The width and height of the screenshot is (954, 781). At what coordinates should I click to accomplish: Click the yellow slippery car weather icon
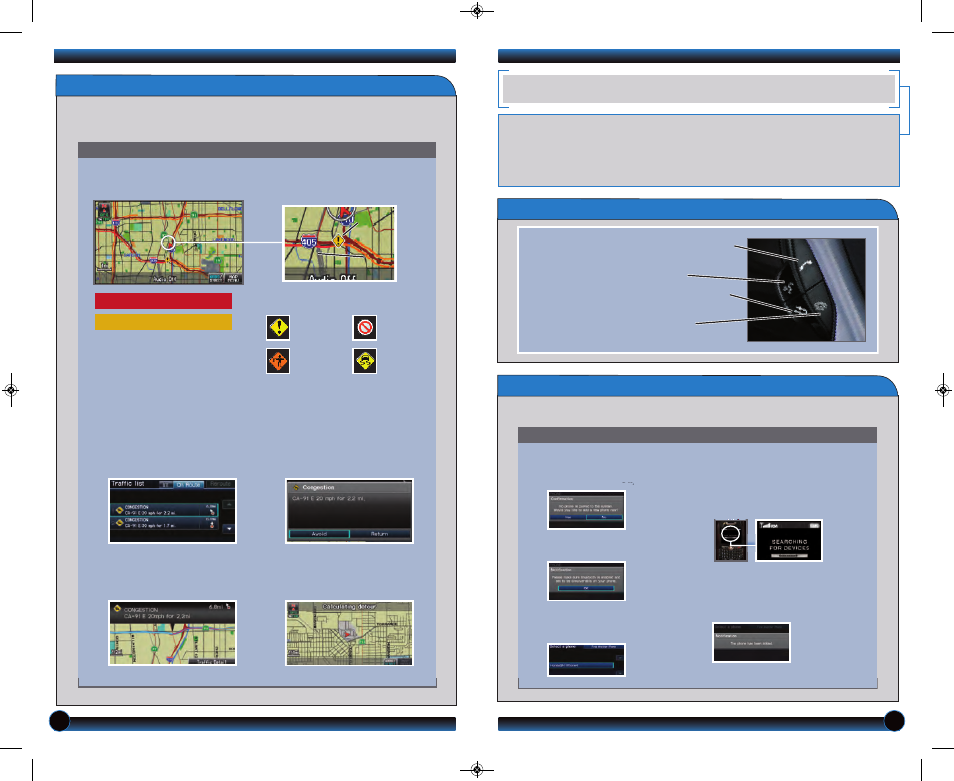(x=365, y=361)
